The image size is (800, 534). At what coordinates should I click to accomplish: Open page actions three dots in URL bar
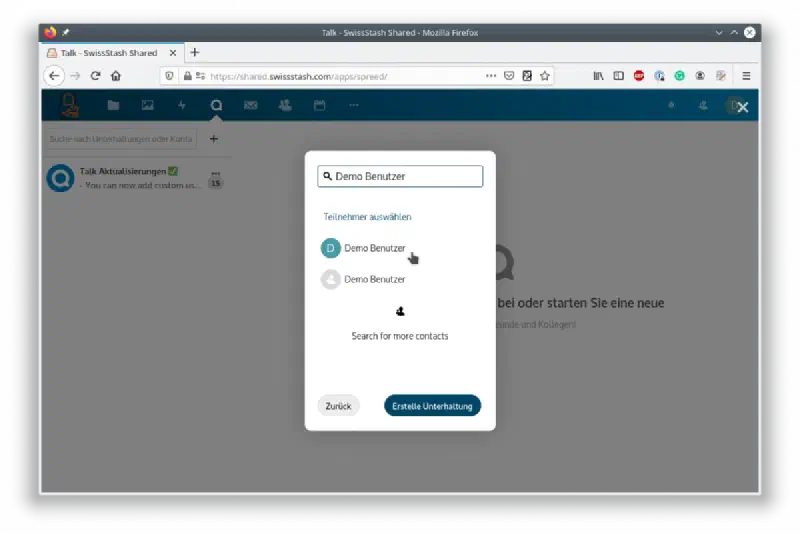(491, 75)
